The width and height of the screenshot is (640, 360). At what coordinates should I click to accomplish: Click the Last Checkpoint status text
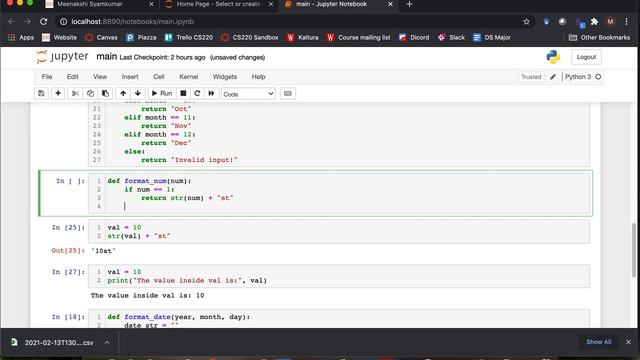(x=162, y=58)
